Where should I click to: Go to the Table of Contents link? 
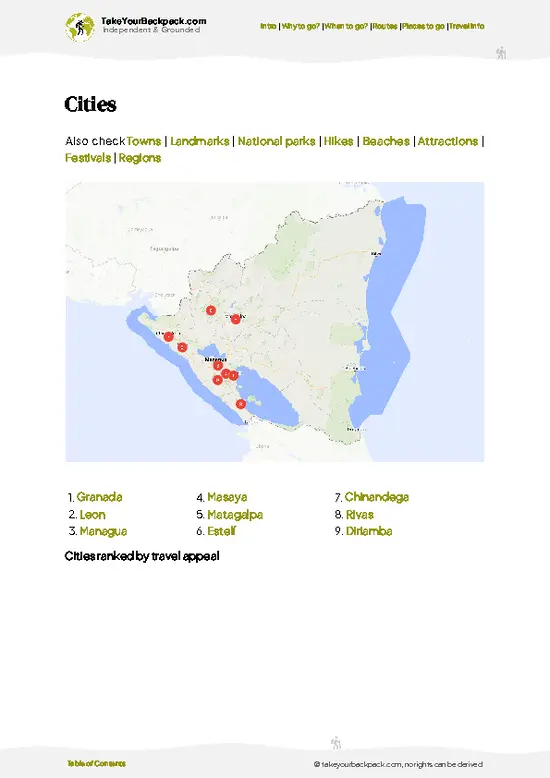point(96,764)
